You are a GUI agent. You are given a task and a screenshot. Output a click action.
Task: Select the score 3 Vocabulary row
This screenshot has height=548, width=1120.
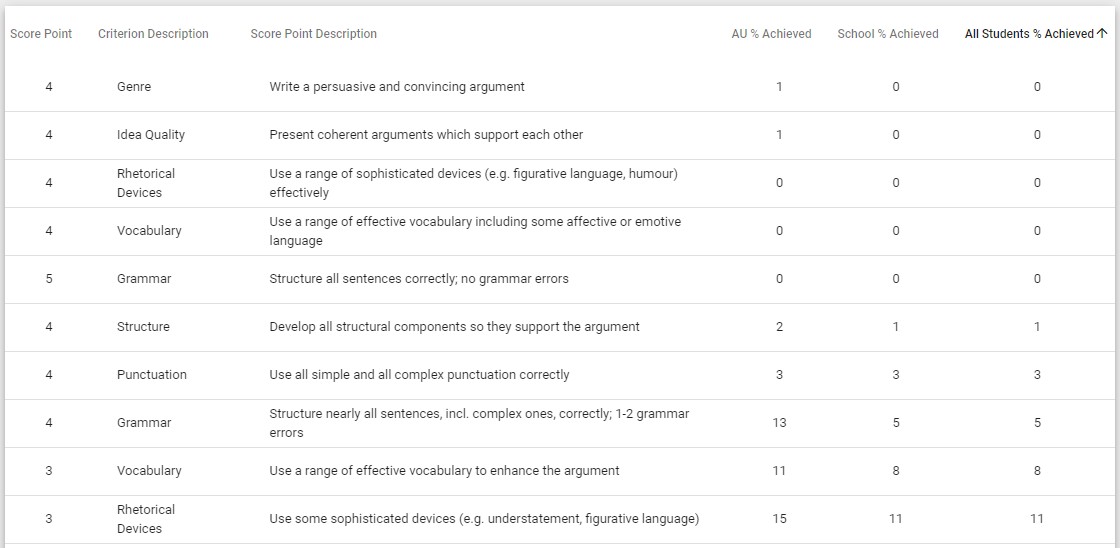pyautogui.click(x=560, y=471)
